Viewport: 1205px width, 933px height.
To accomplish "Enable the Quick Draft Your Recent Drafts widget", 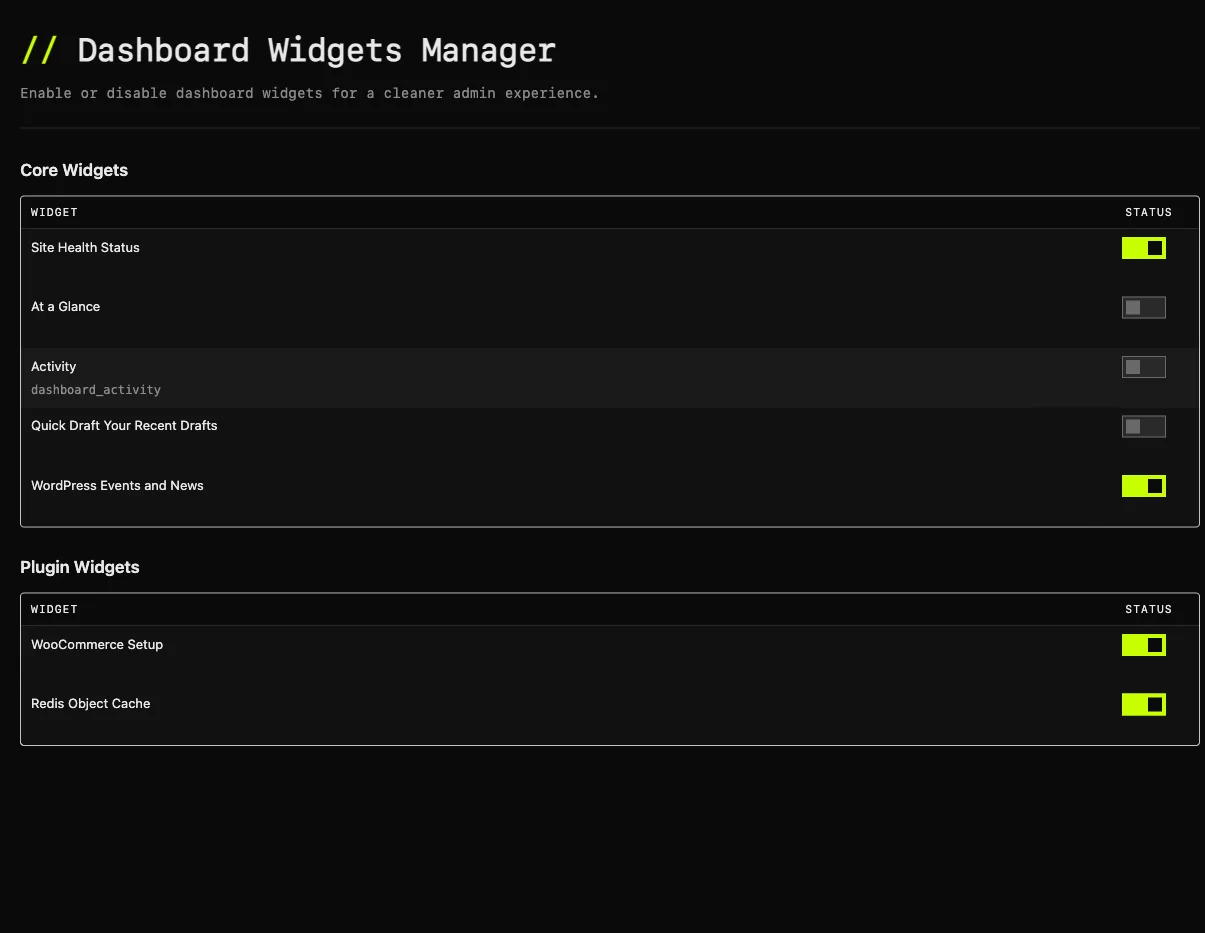I will (1143, 426).
